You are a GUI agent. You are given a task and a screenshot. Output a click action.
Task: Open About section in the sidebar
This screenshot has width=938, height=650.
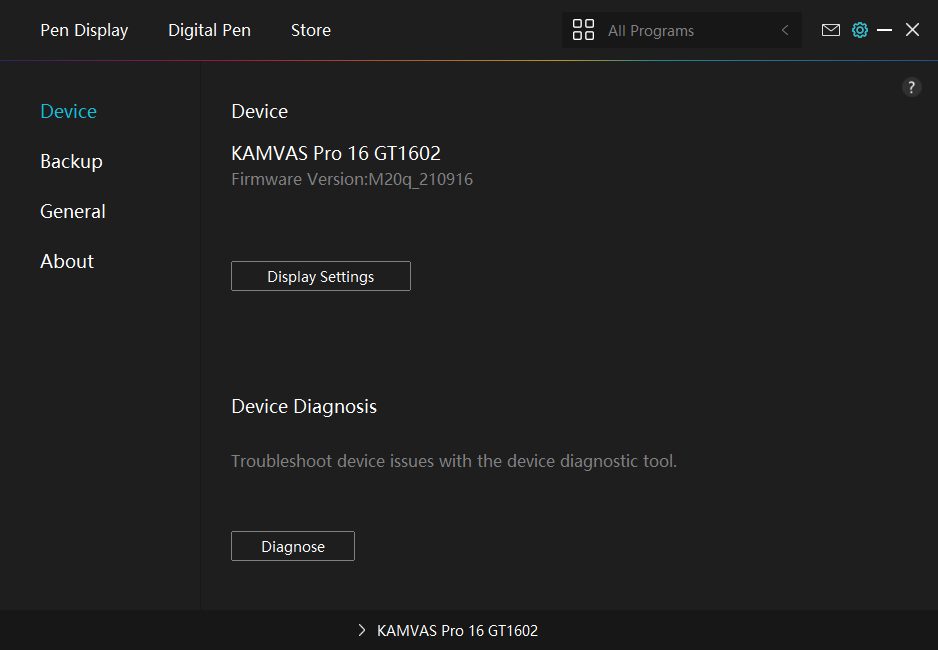tap(67, 261)
